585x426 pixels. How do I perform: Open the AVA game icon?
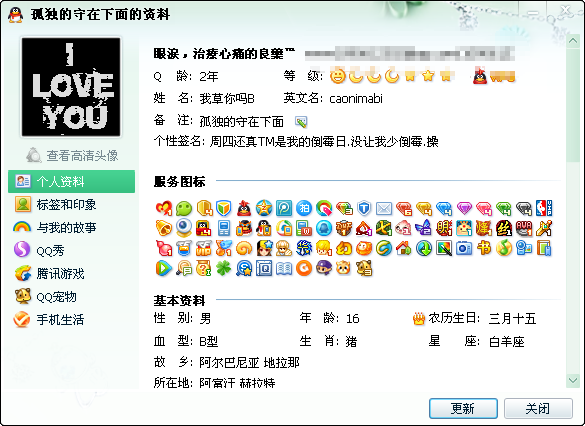[524, 228]
